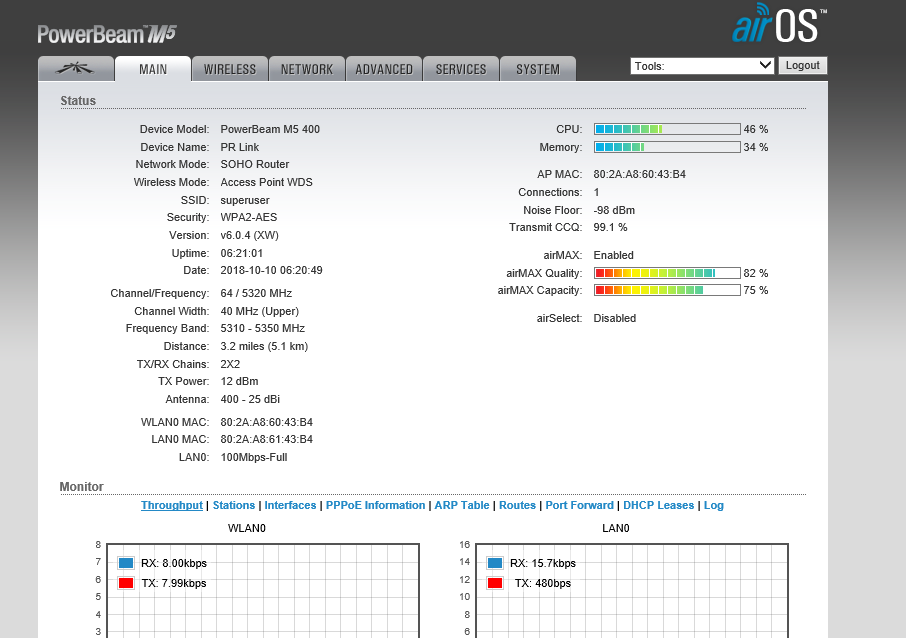Switch to the Wireless tab

coord(230,69)
